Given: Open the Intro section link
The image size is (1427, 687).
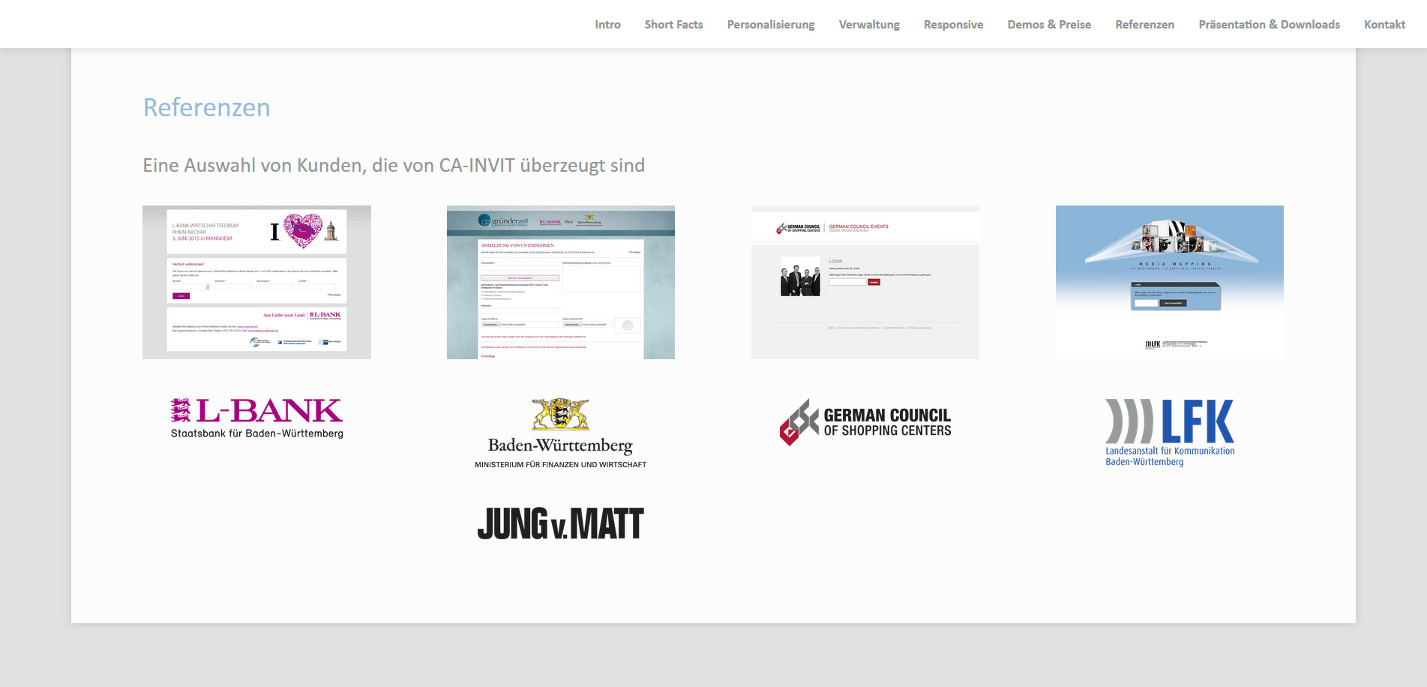Looking at the screenshot, I should tap(608, 24).
